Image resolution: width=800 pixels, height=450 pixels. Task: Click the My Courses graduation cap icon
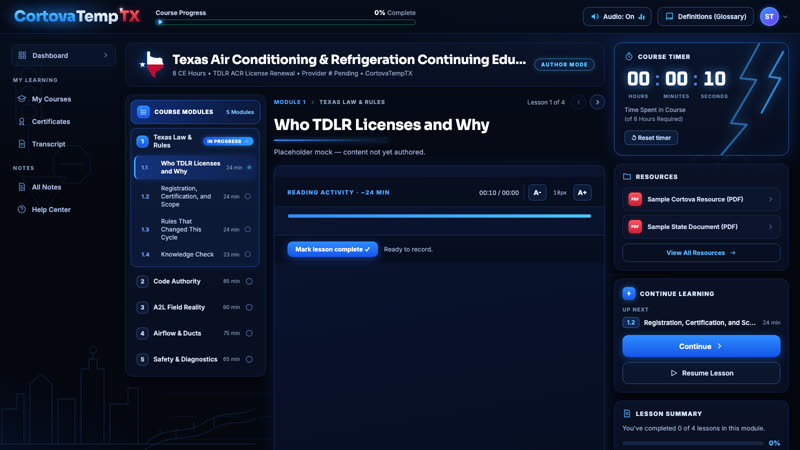(x=21, y=98)
